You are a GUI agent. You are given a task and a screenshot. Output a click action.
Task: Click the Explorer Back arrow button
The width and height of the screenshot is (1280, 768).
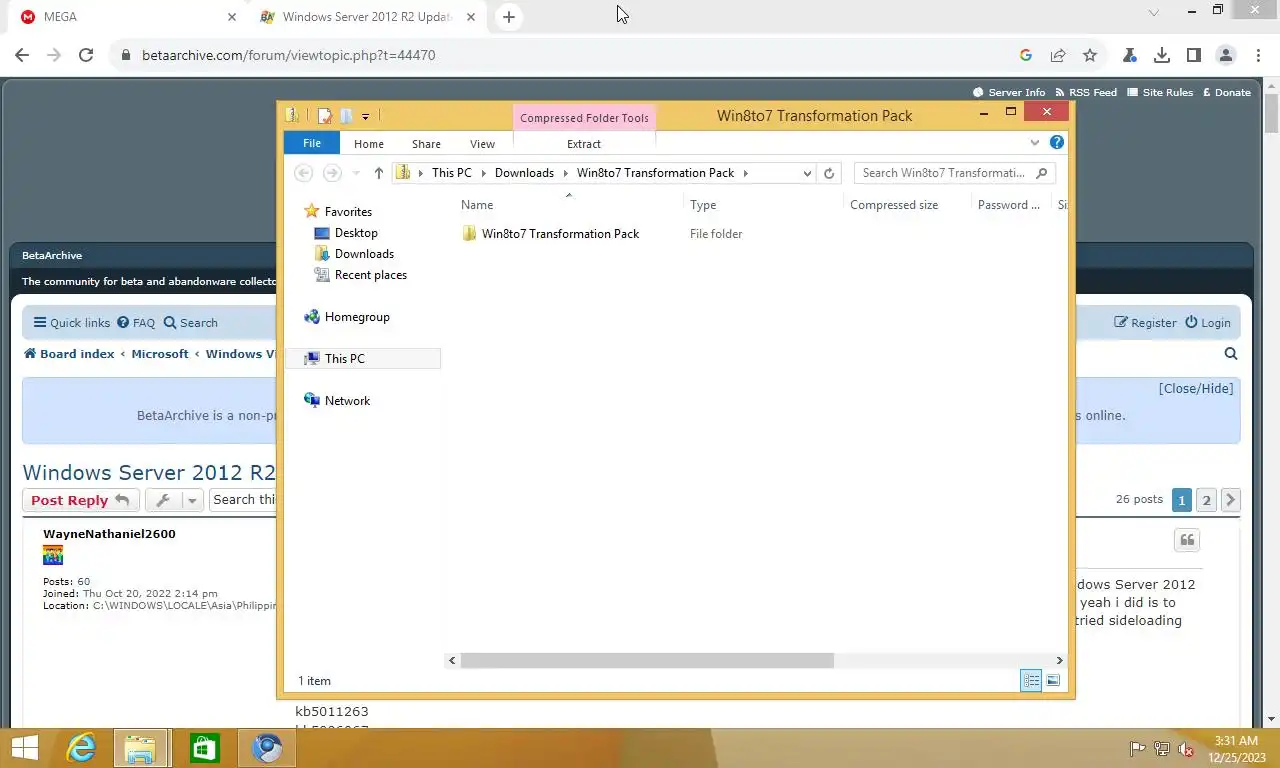tap(304, 173)
